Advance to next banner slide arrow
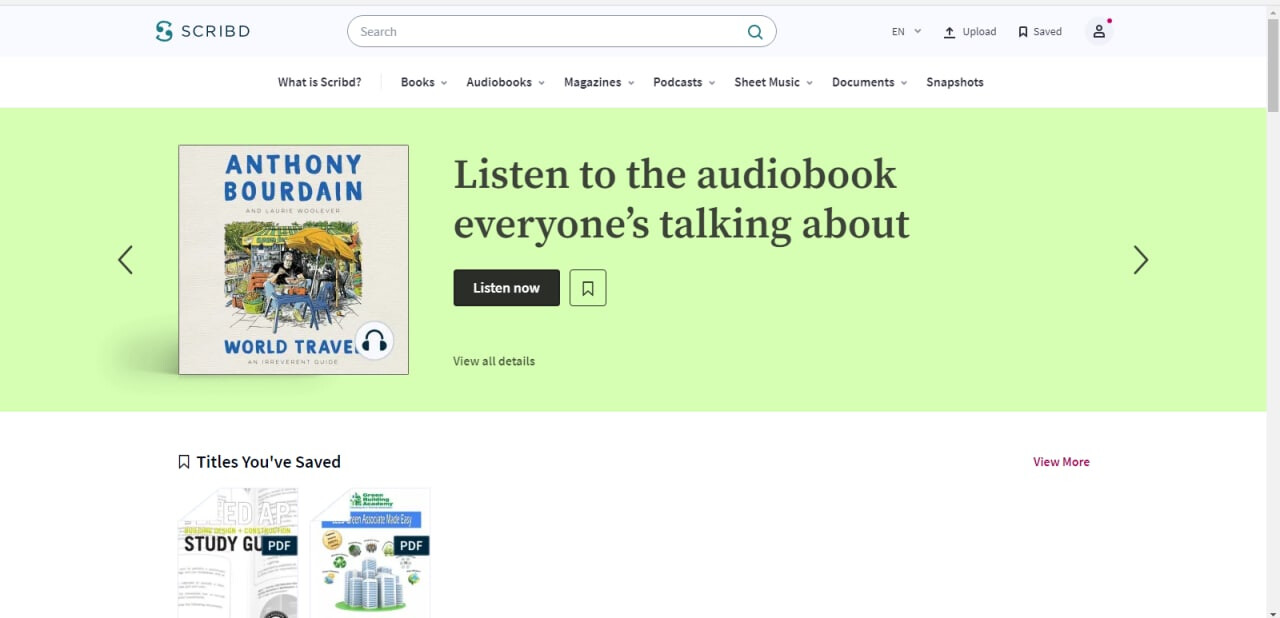This screenshot has height=618, width=1280. [1140, 260]
